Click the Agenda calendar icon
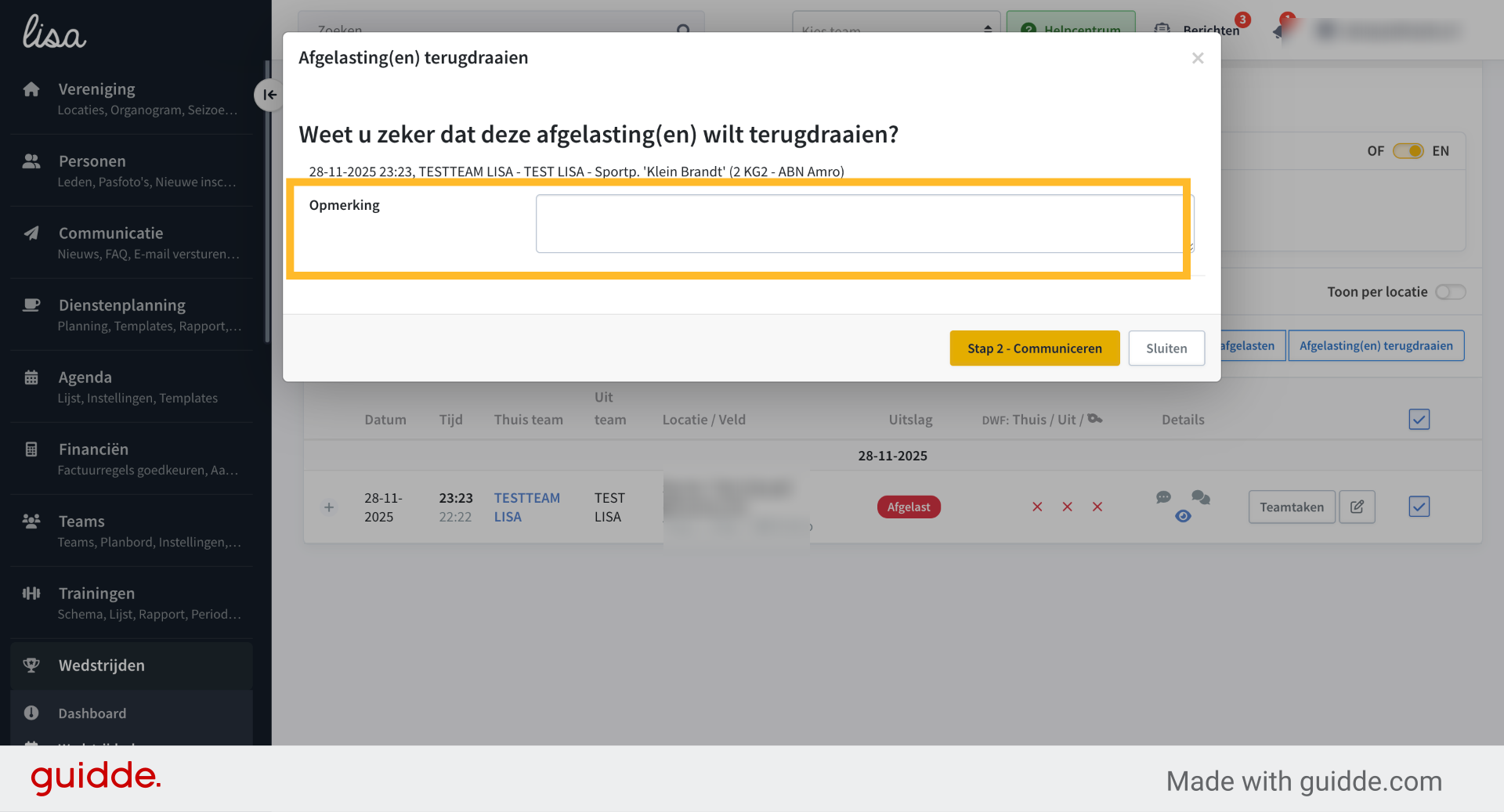The height and width of the screenshot is (812, 1504). point(31,377)
